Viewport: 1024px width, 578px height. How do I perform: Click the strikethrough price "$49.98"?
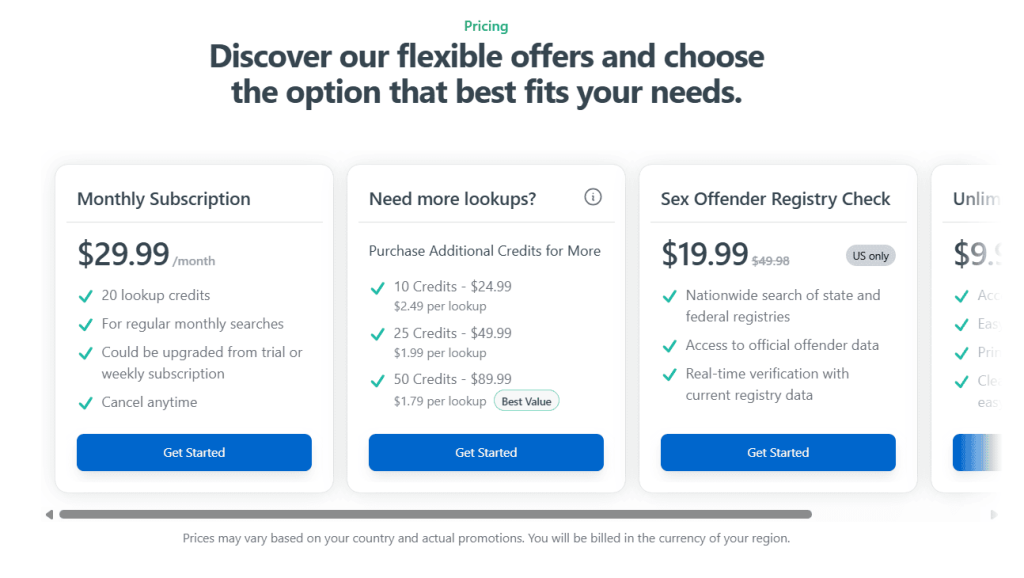click(770, 258)
